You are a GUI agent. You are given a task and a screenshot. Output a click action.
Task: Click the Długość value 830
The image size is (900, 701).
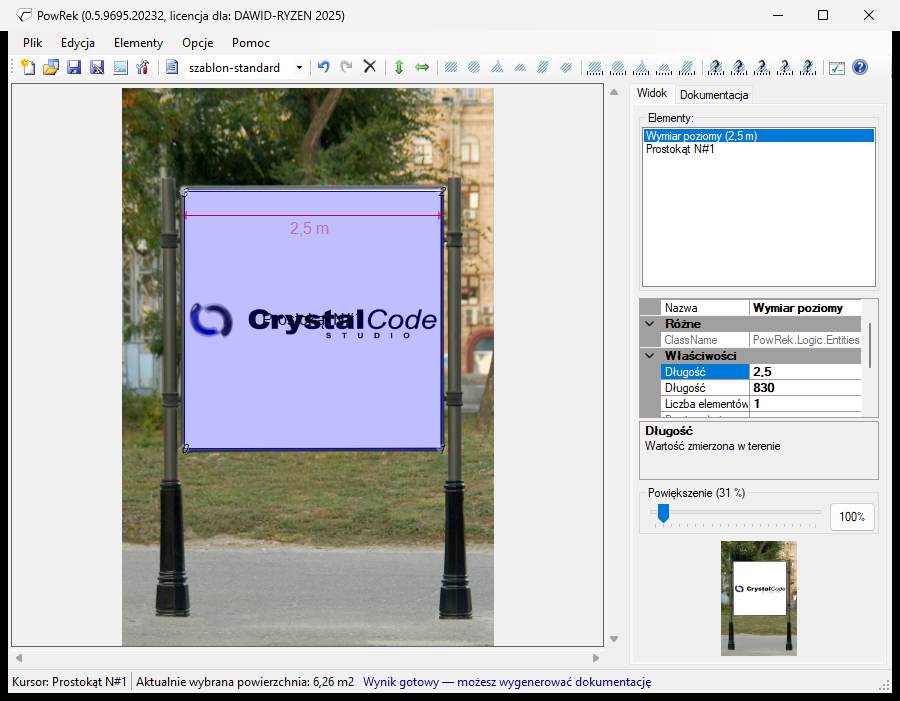point(805,388)
